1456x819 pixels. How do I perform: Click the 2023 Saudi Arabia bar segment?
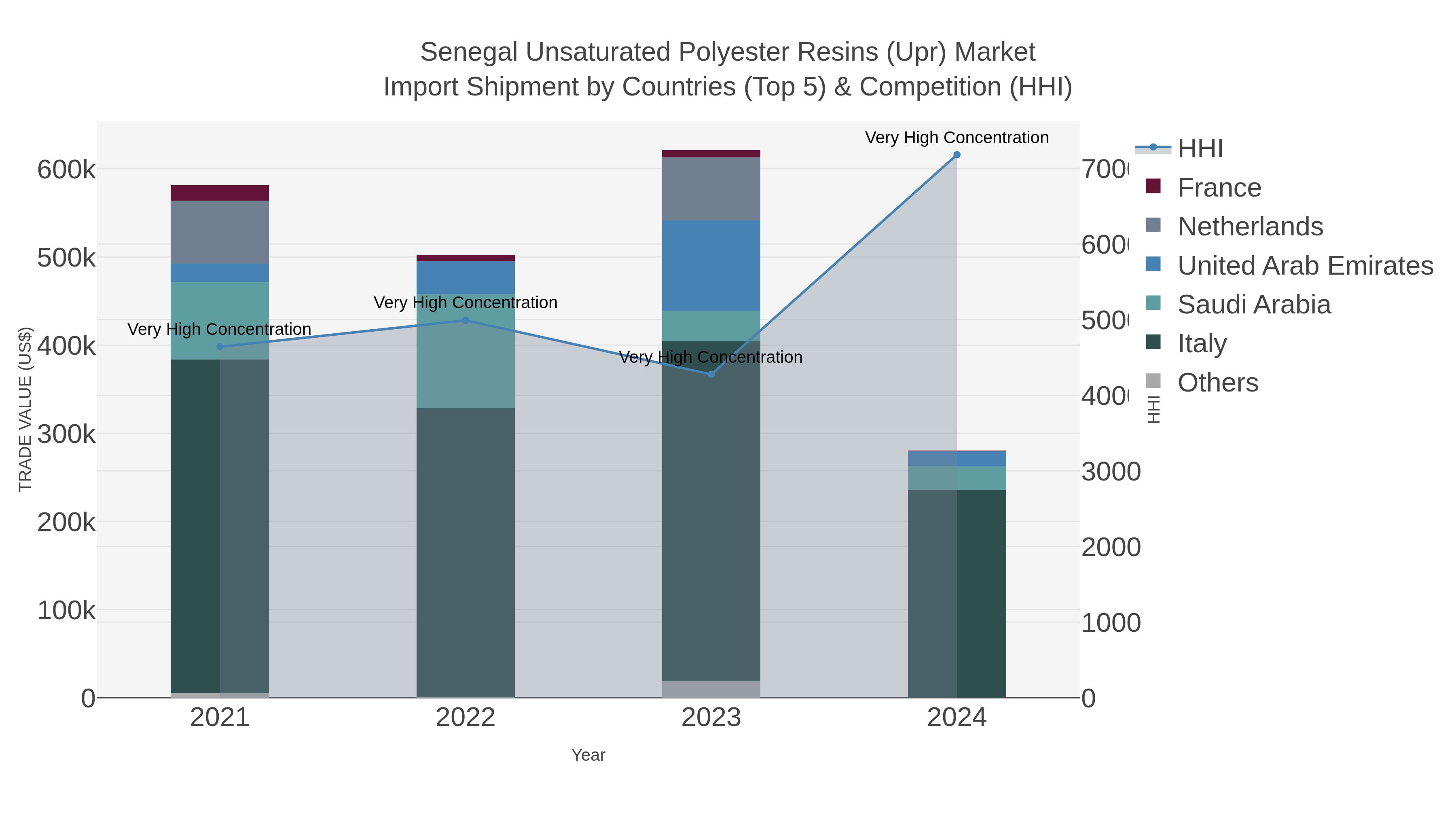tap(711, 326)
